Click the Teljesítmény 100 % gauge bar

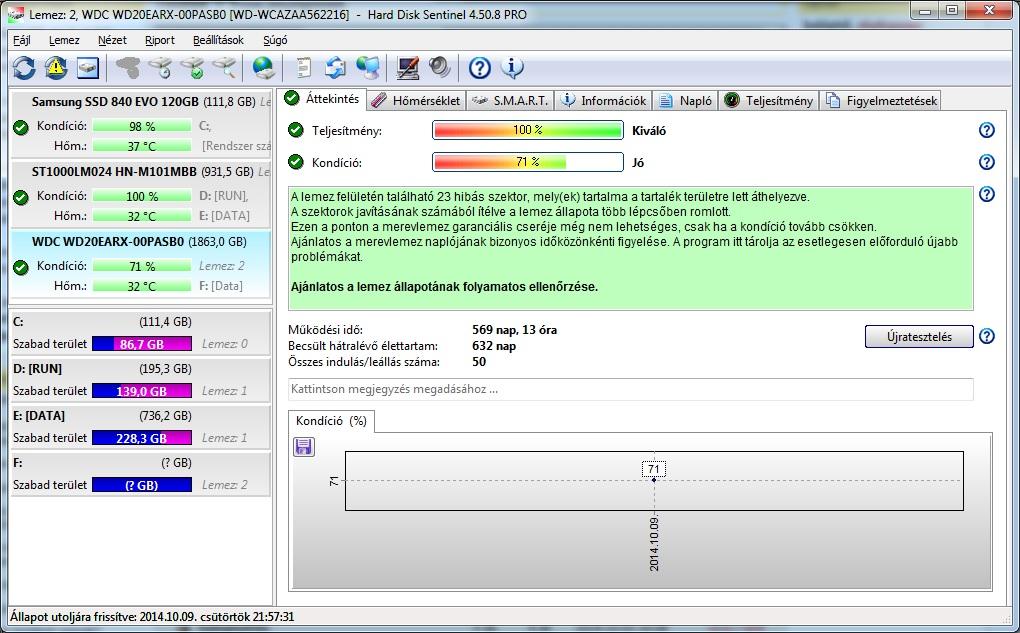coord(528,130)
